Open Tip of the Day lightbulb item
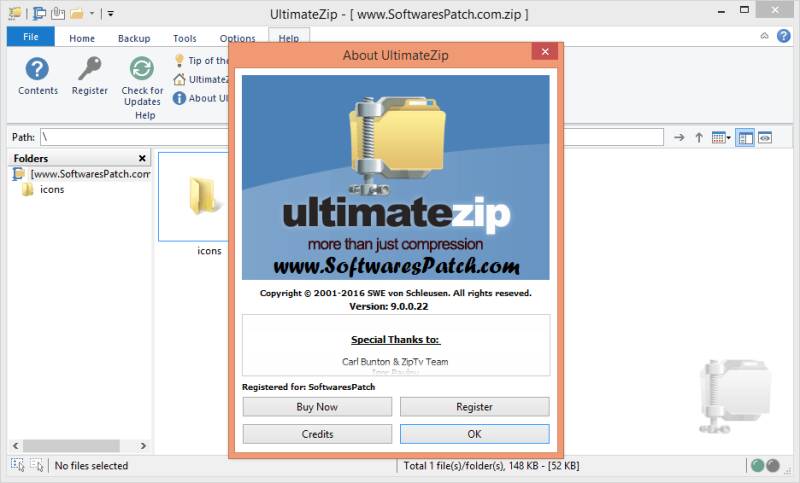Image resolution: width=800 pixels, height=483 pixels. coord(202,60)
